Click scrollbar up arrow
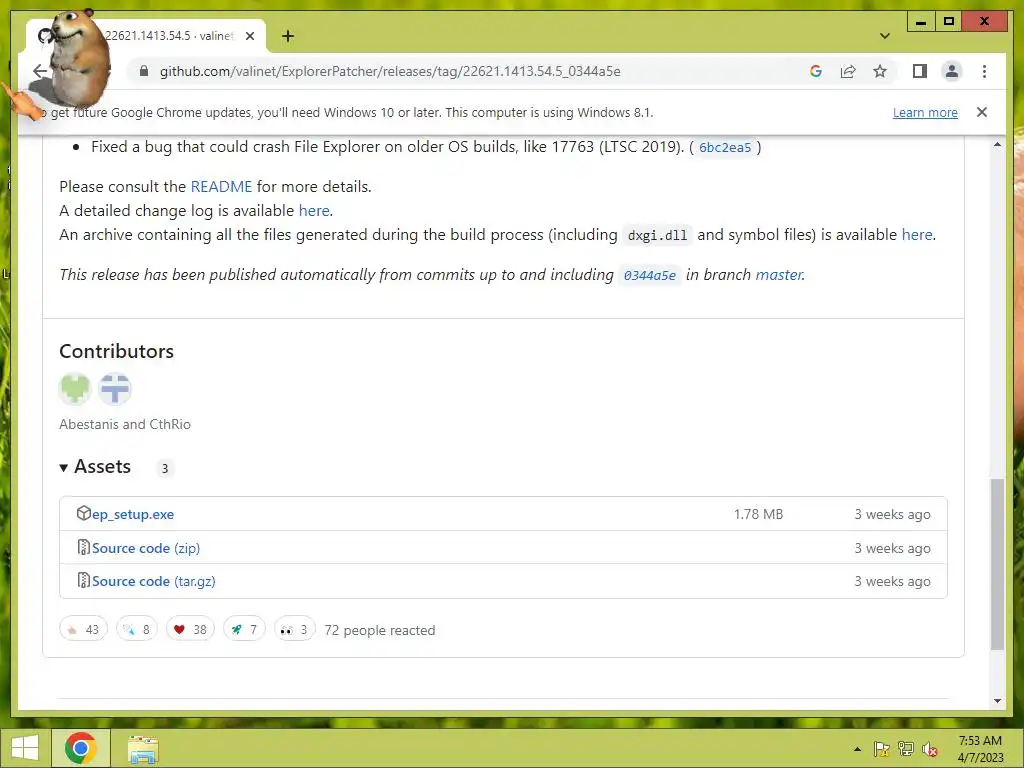Viewport: 1024px width, 768px height. click(997, 144)
